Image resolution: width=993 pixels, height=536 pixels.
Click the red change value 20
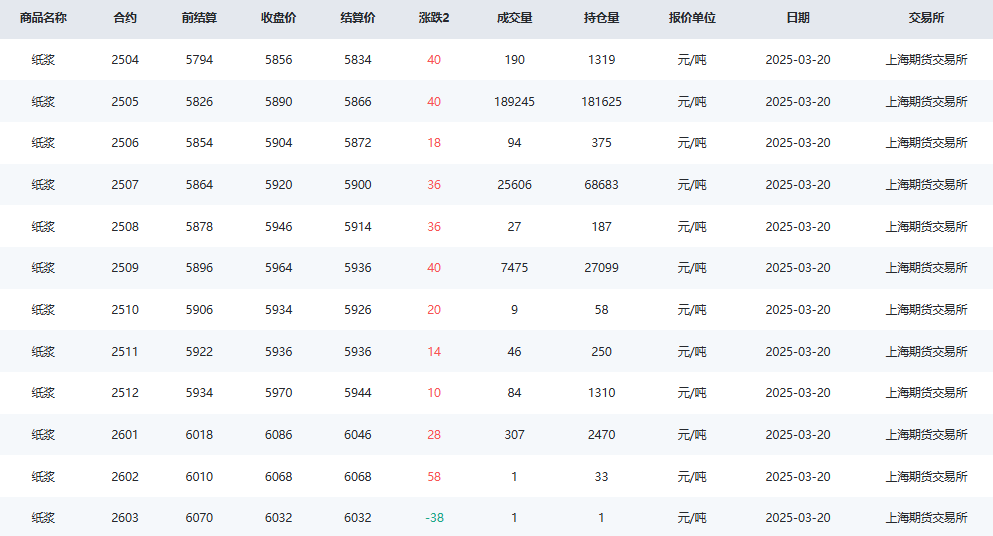point(434,309)
